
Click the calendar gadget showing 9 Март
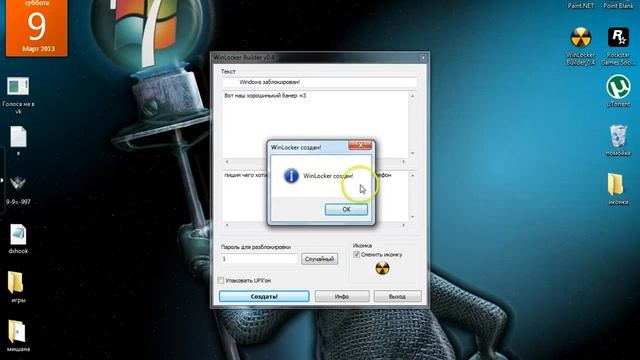tap(37, 28)
